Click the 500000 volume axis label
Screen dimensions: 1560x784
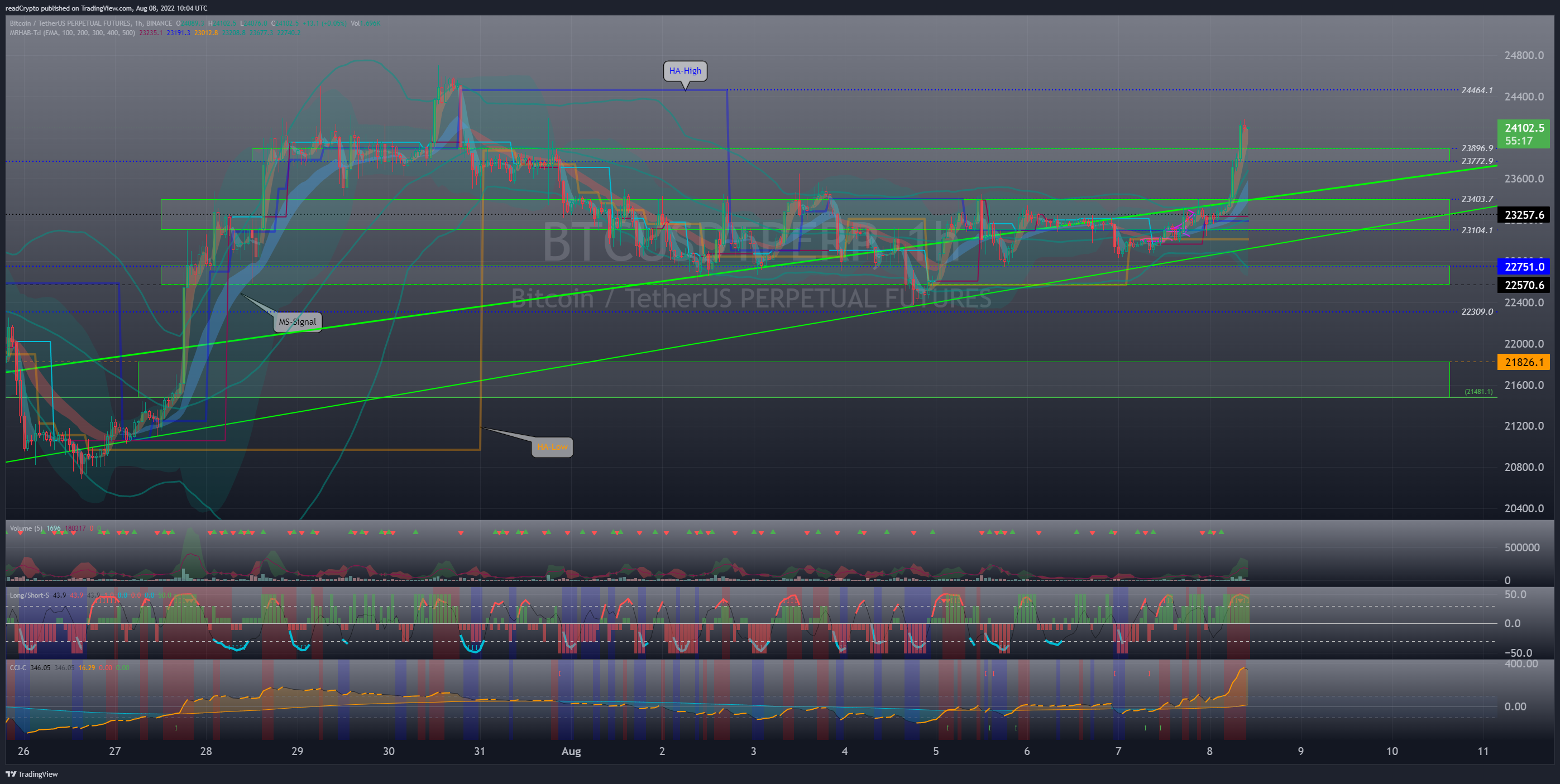pyautogui.click(x=1522, y=547)
